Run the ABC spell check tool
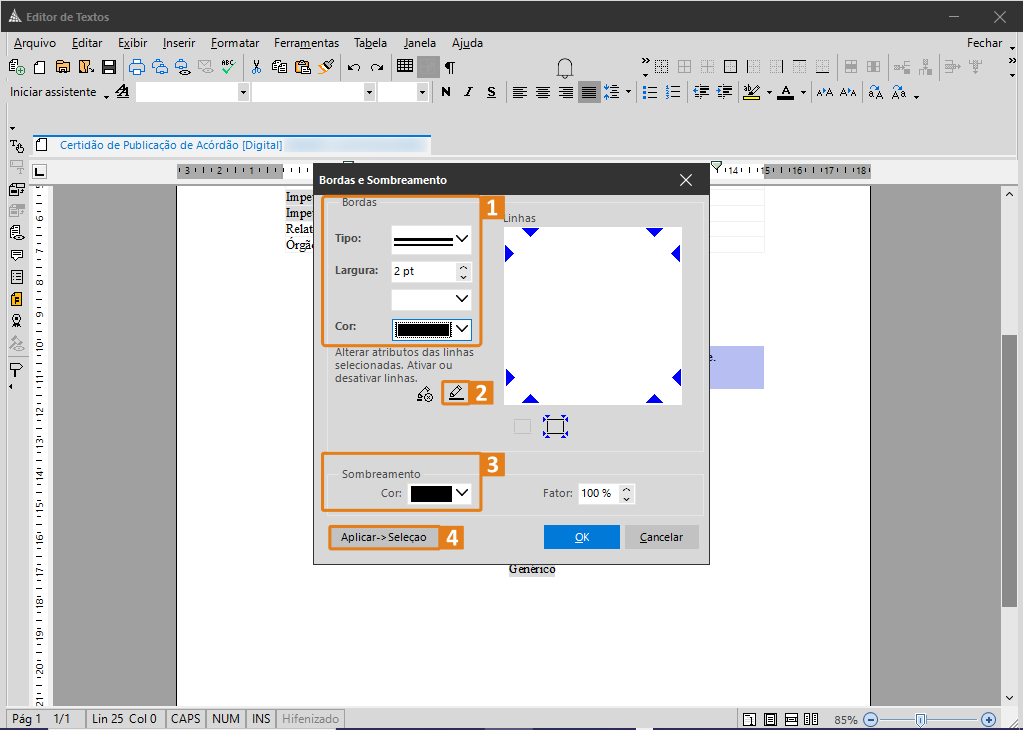 point(228,67)
